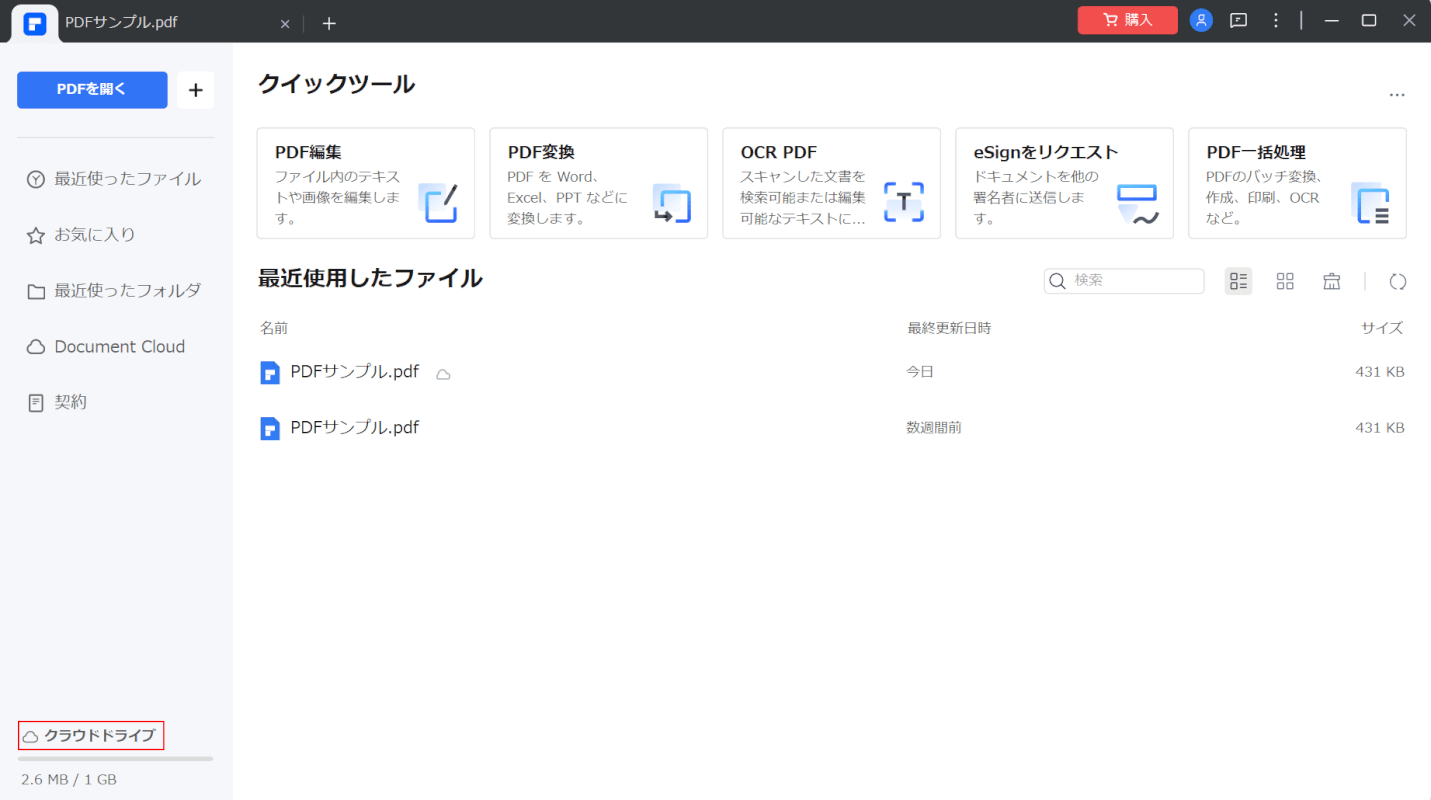Open the vertical three-dot menu in title bar
The image size is (1431, 800).
tap(1275, 20)
